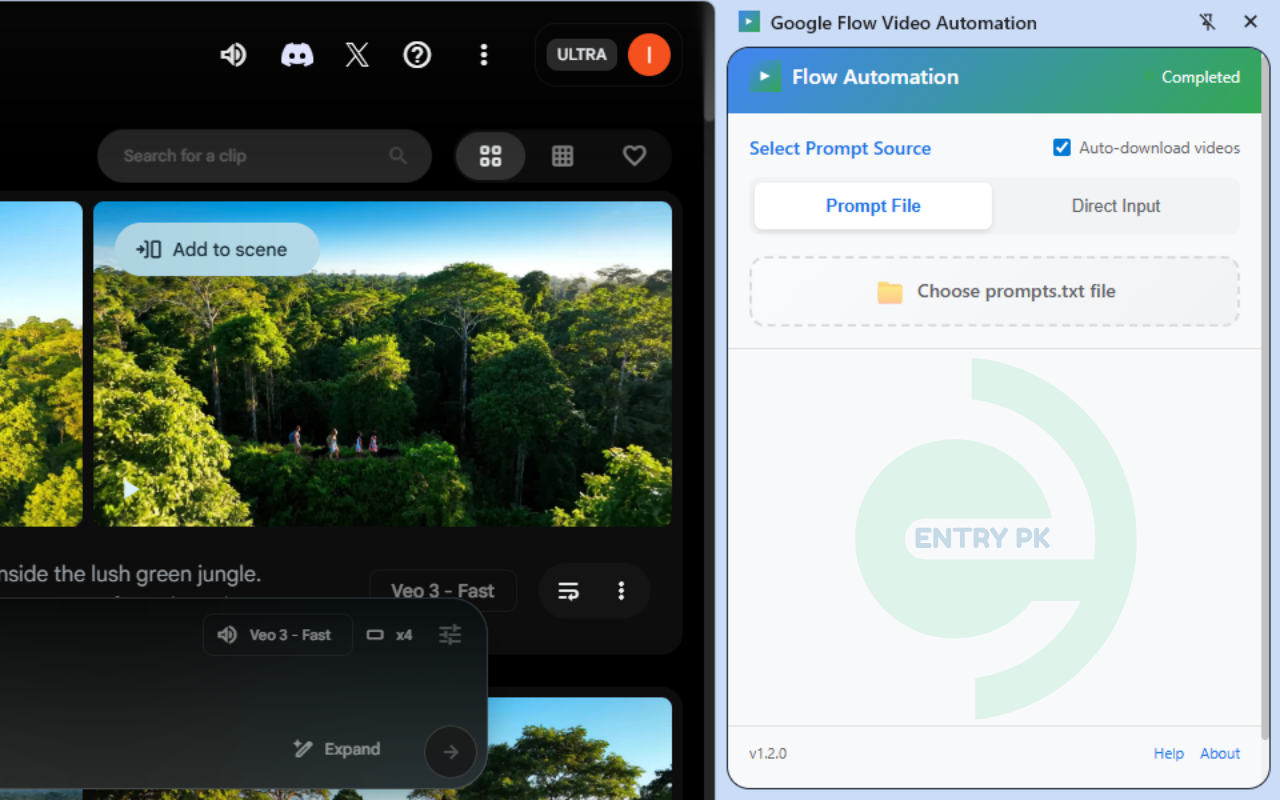Mute sound using the speaker icon
Viewport: 1280px width, 800px height.
[x=233, y=55]
